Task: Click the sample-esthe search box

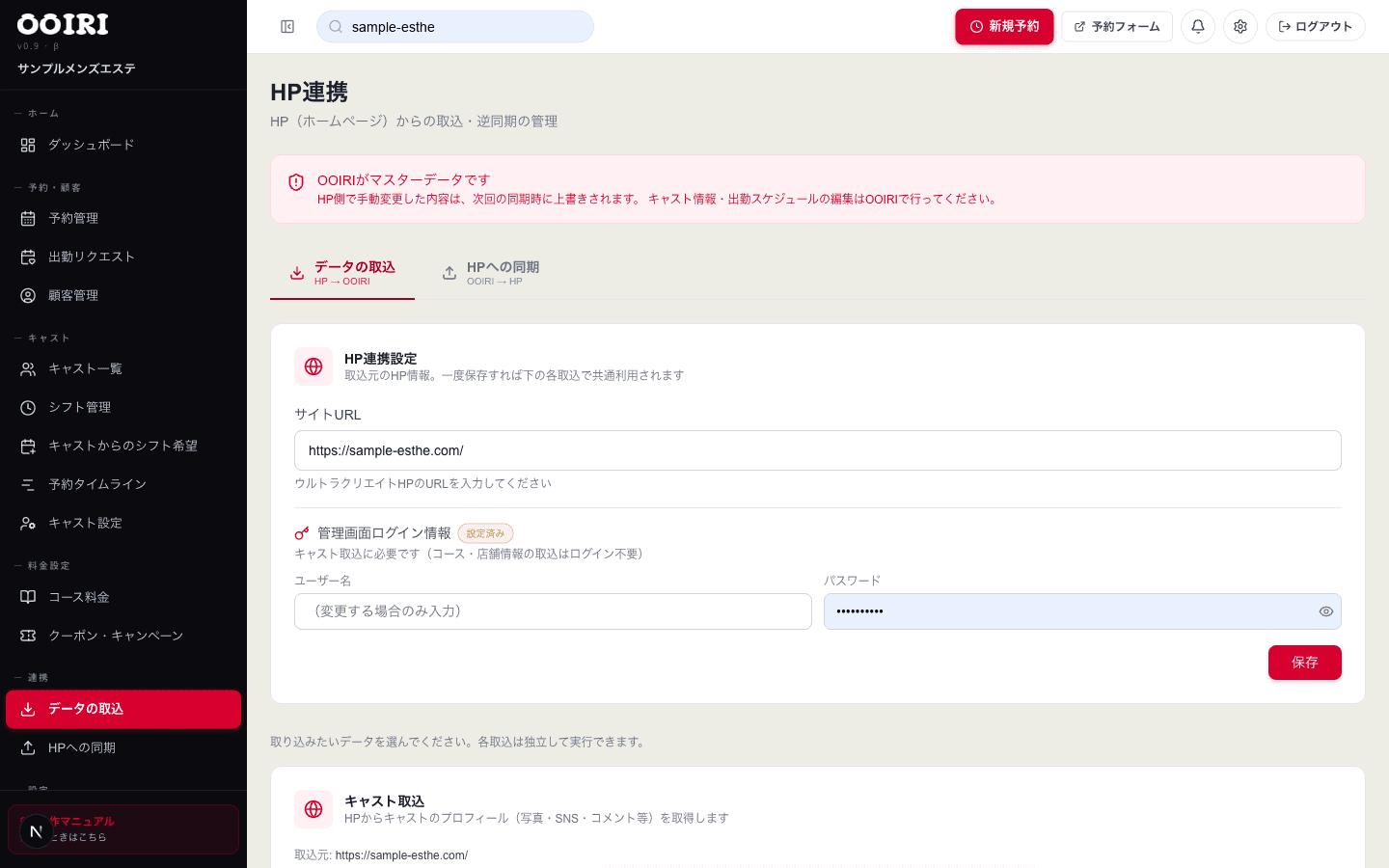Action: coord(455,27)
